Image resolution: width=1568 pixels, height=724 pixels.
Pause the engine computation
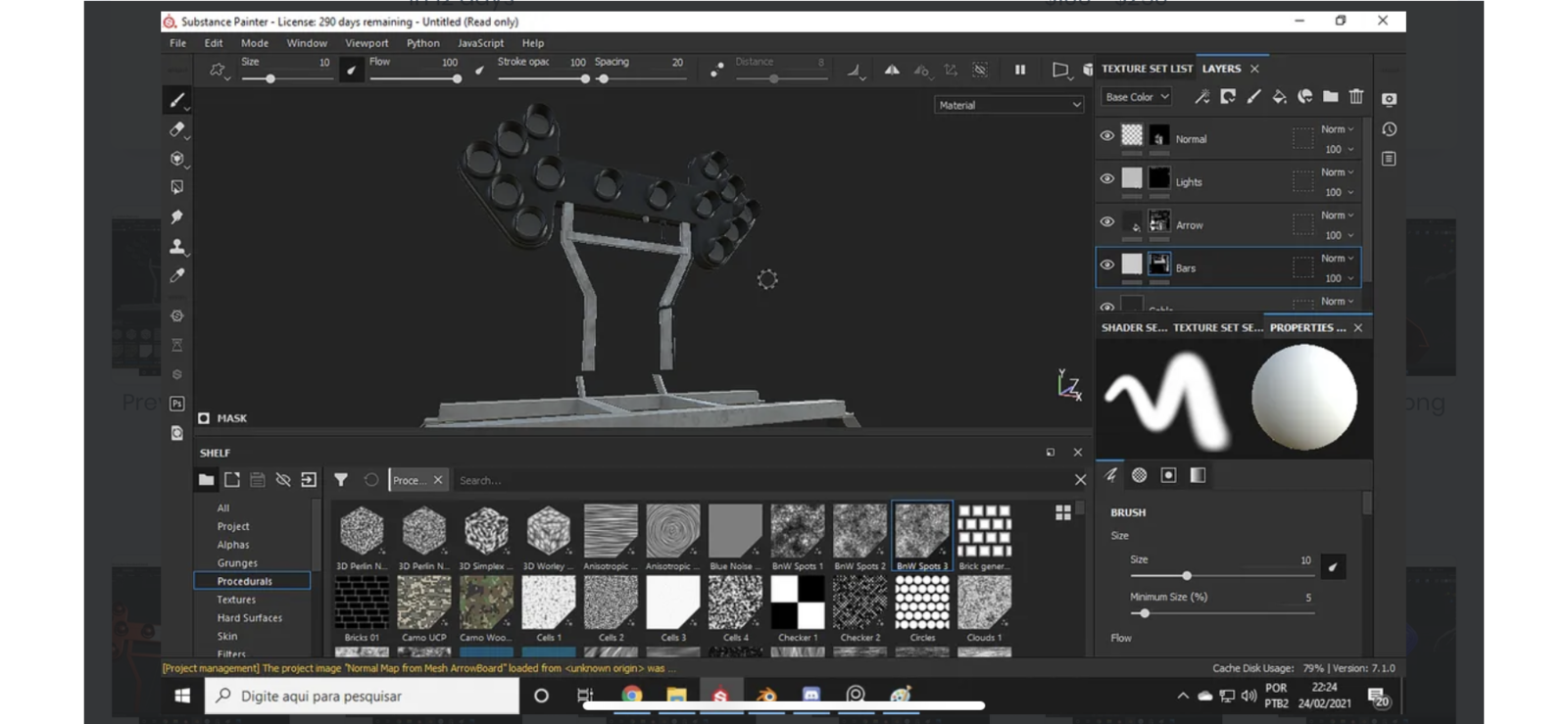1020,70
